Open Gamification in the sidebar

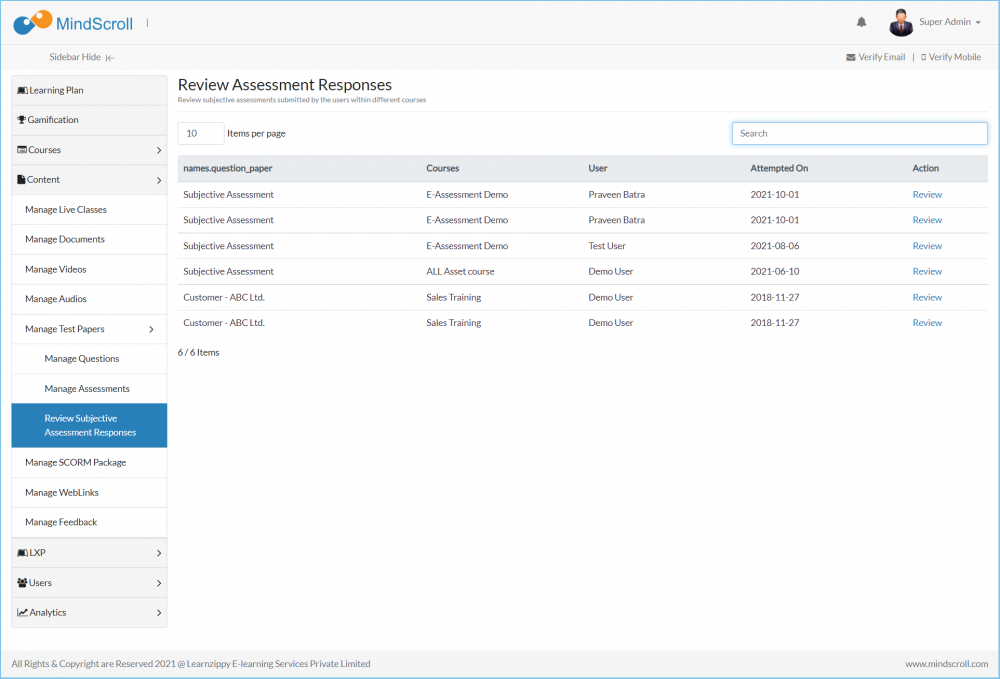tap(89, 120)
